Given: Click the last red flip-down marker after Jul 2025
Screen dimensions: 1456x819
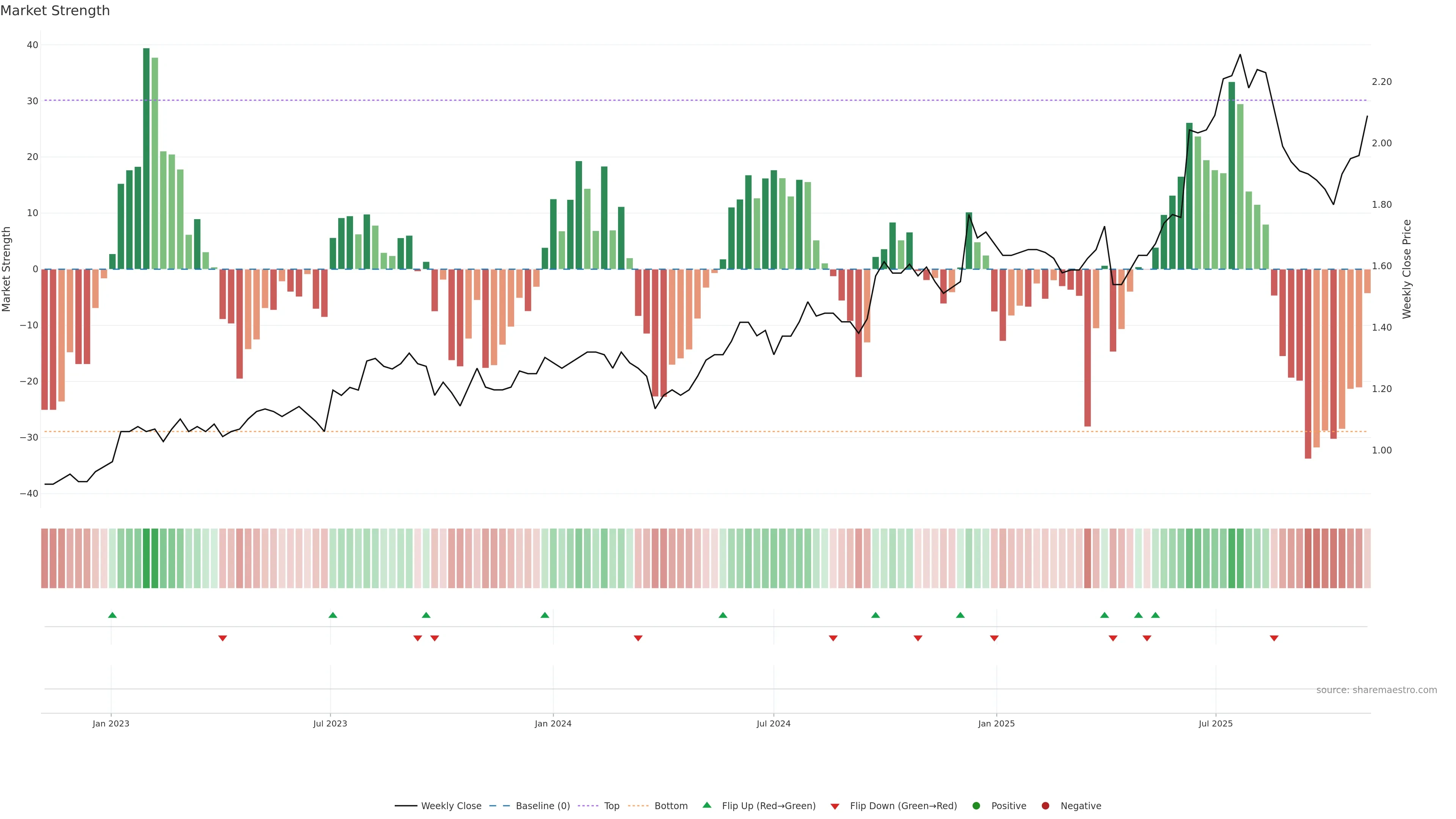Looking at the screenshot, I should click(x=1274, y=638).
